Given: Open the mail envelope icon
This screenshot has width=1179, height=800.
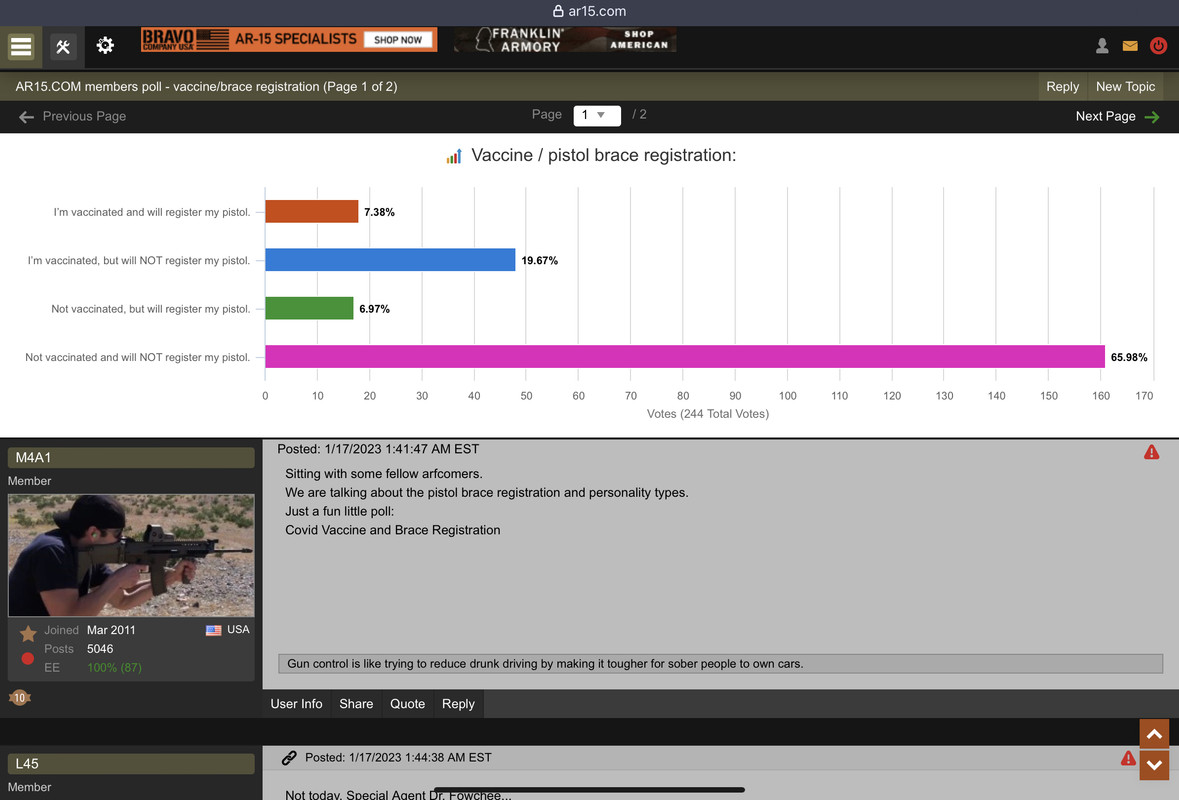Looking at the screenshot, I should pos(1129,46).
